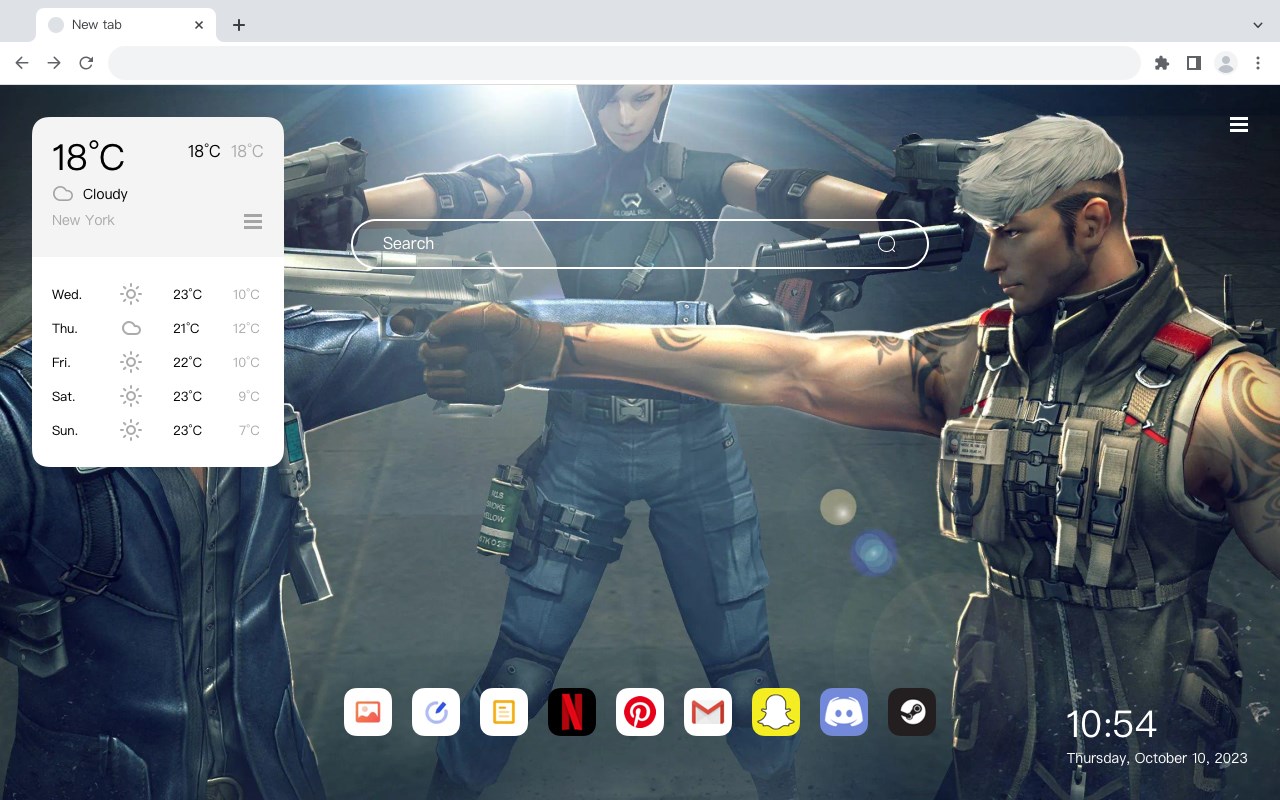This screenshot has height=800, width=1280.
Task: Open the hamburger menu on the page
Action: tap(1239, 124)
